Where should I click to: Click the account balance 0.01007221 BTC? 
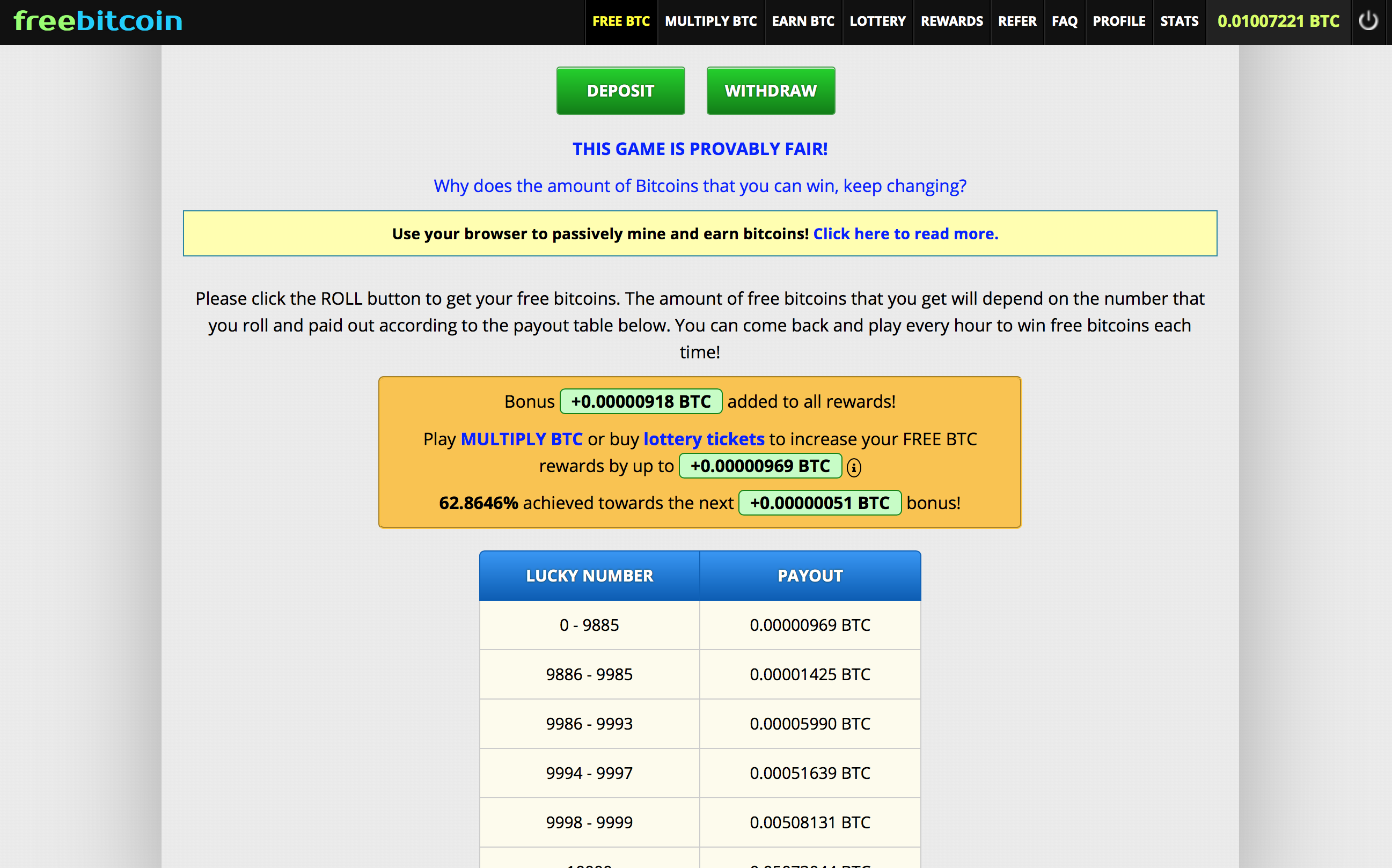tap(1278, 21)
